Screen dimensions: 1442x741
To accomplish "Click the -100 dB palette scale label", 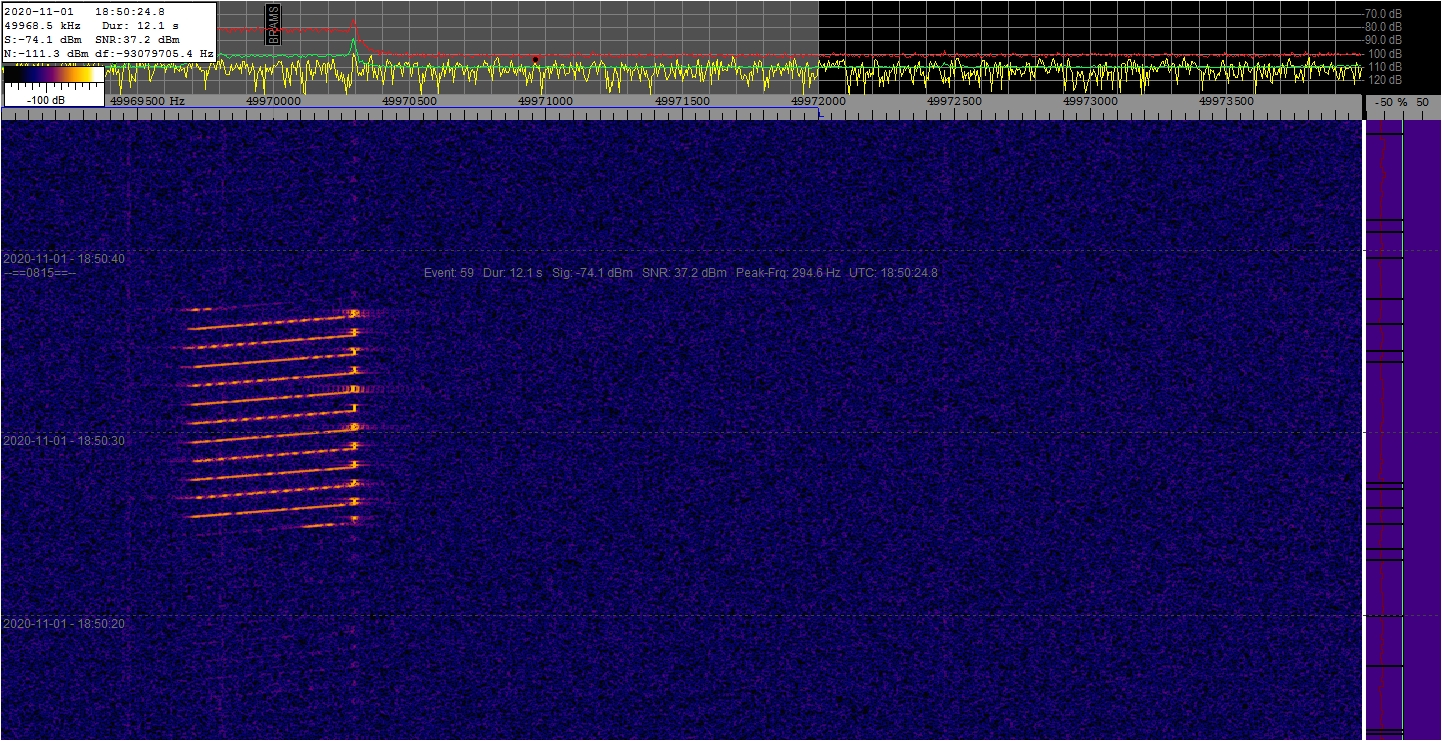I will pyautogui.click(x=47, y=101).
